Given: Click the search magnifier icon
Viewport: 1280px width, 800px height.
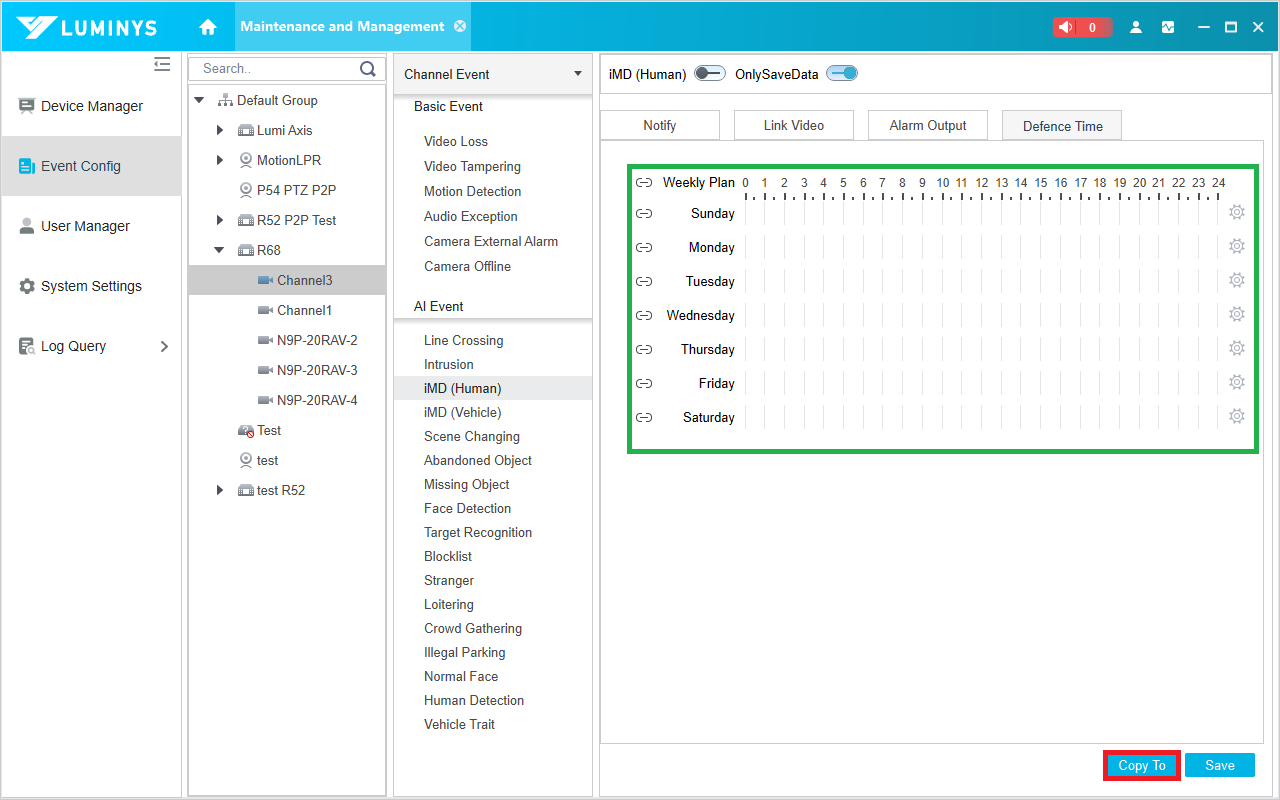Looking at the screenshot, I should (368, 69).
